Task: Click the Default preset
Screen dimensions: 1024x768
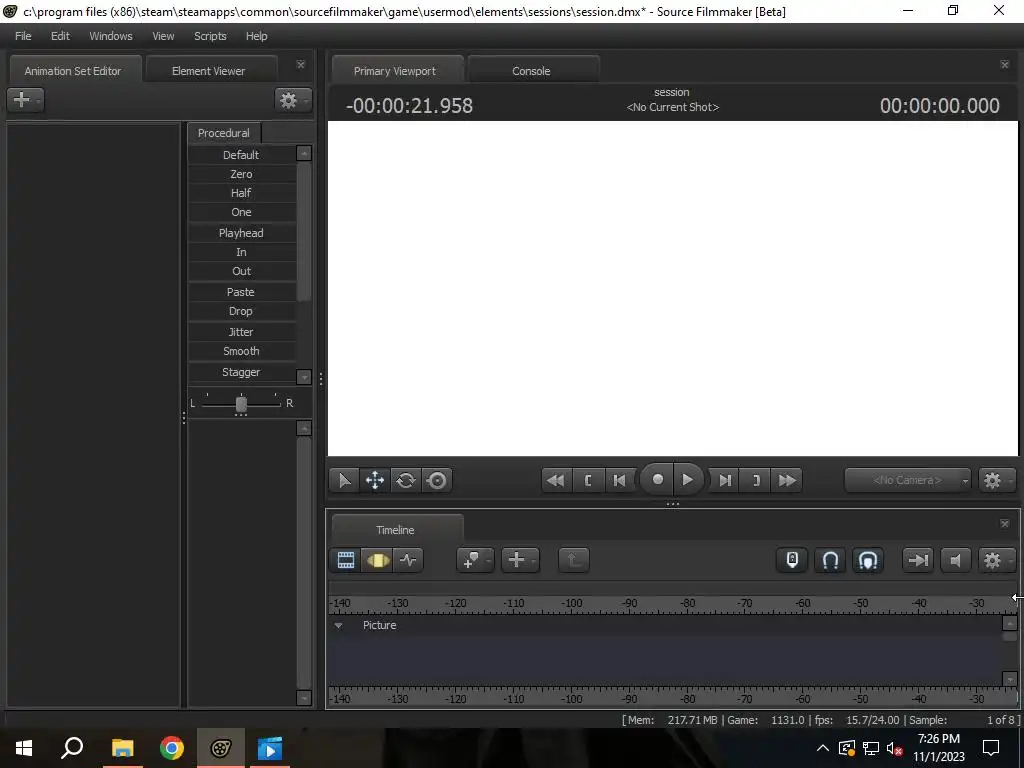Action: pos(241,155)
